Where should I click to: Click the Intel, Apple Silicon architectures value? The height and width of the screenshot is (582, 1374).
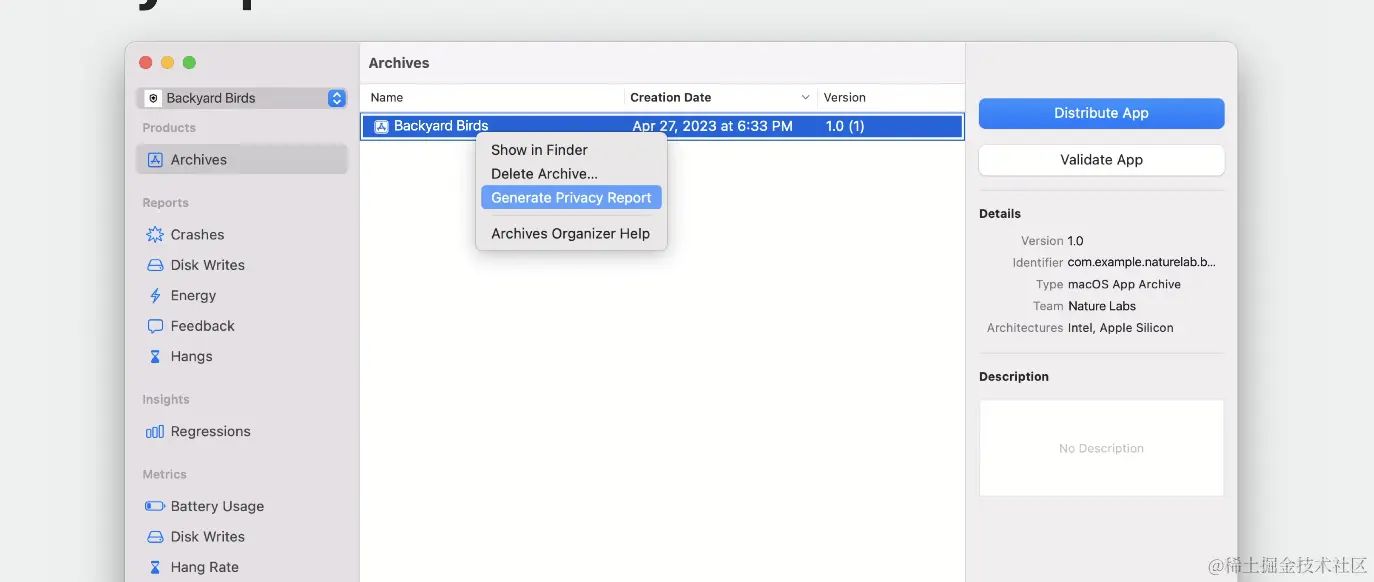pyautogui.click(x=1121, y=328)
